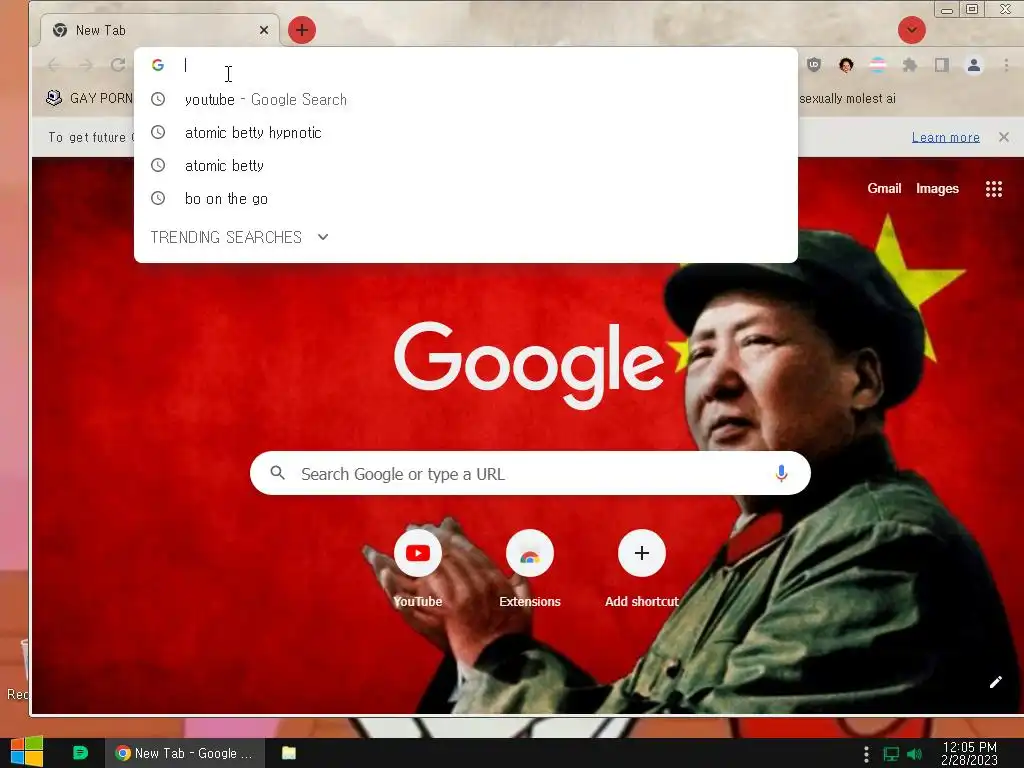Select 'youtube - Google Search' suggestion
Viewport: 1024px width, 768px height.
point(466,99)
